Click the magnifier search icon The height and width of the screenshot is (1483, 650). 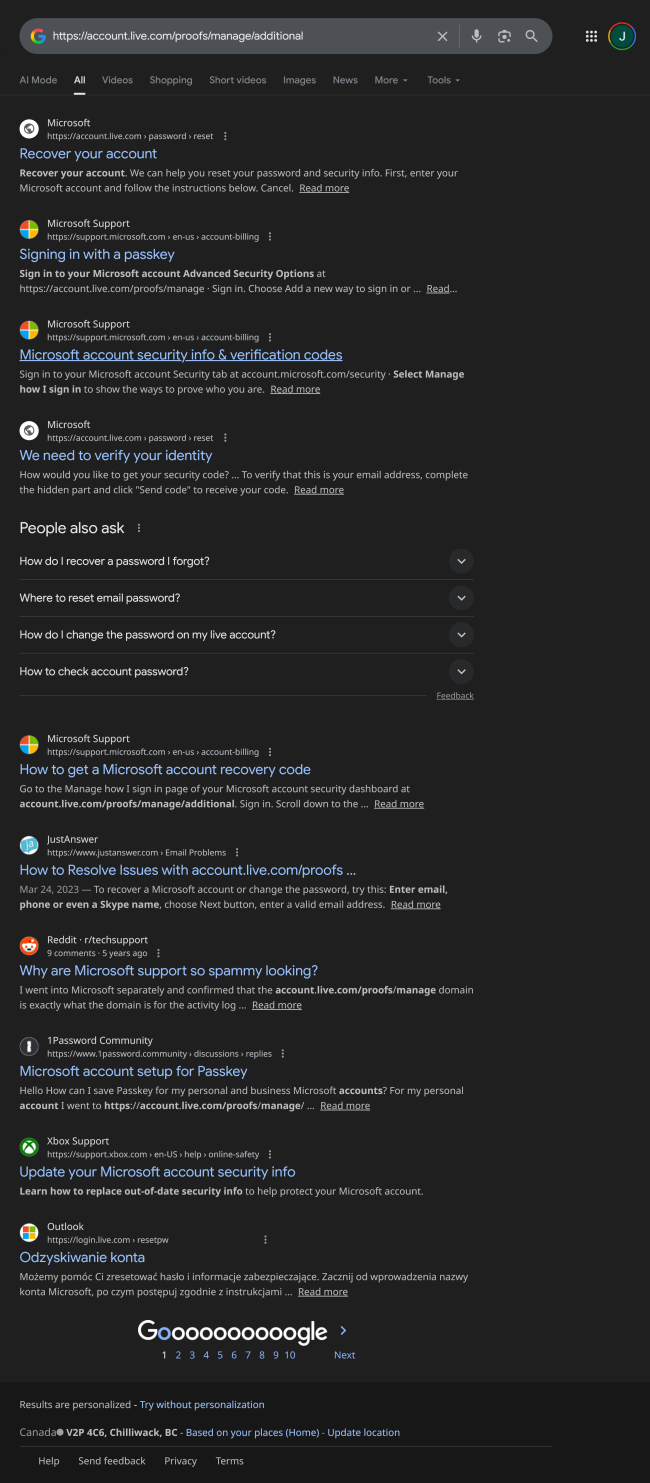click(532, 36)
